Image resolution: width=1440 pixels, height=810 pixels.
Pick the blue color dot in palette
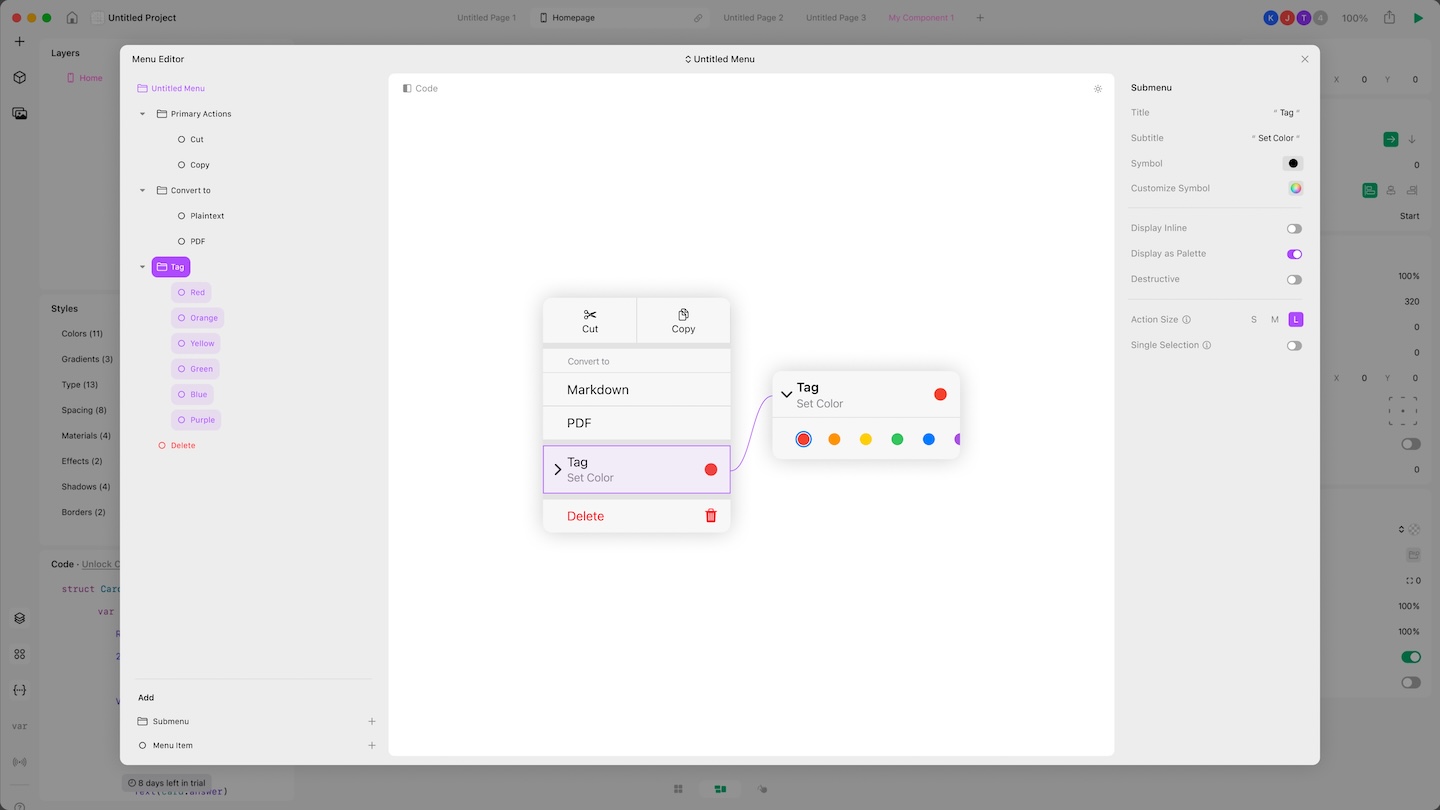[929, 439]
